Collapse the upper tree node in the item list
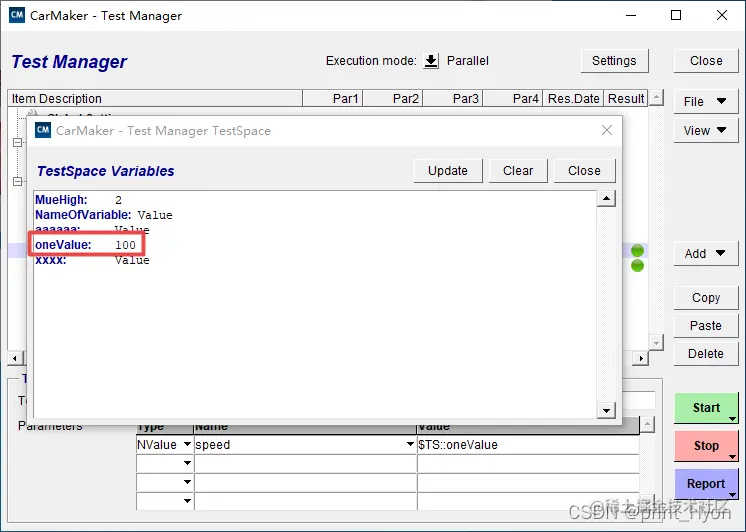The height and width of the screenshot is (532, 746). [x=18, y=142]
